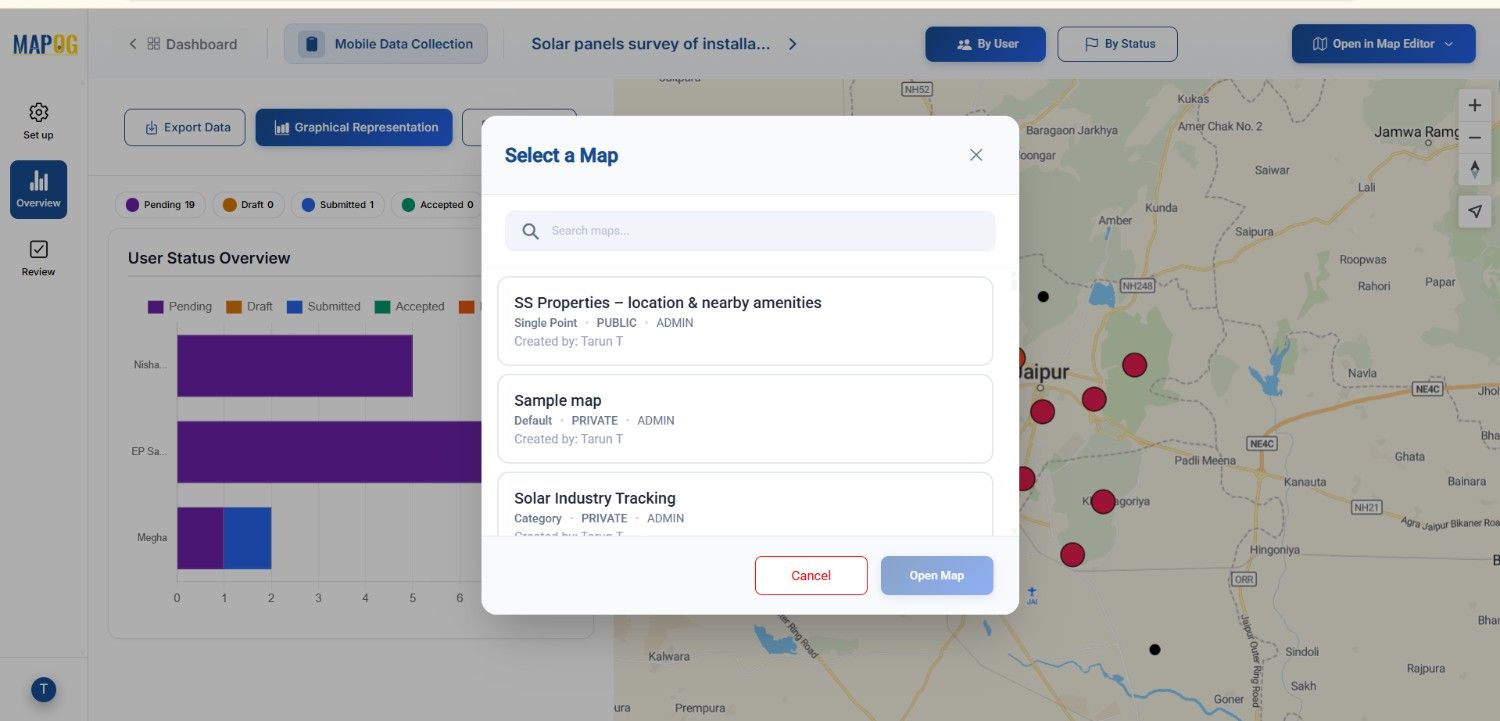Screen dimensions: 1500x721
Task: Select the By User tab
Action: click(x=985, y=43)
